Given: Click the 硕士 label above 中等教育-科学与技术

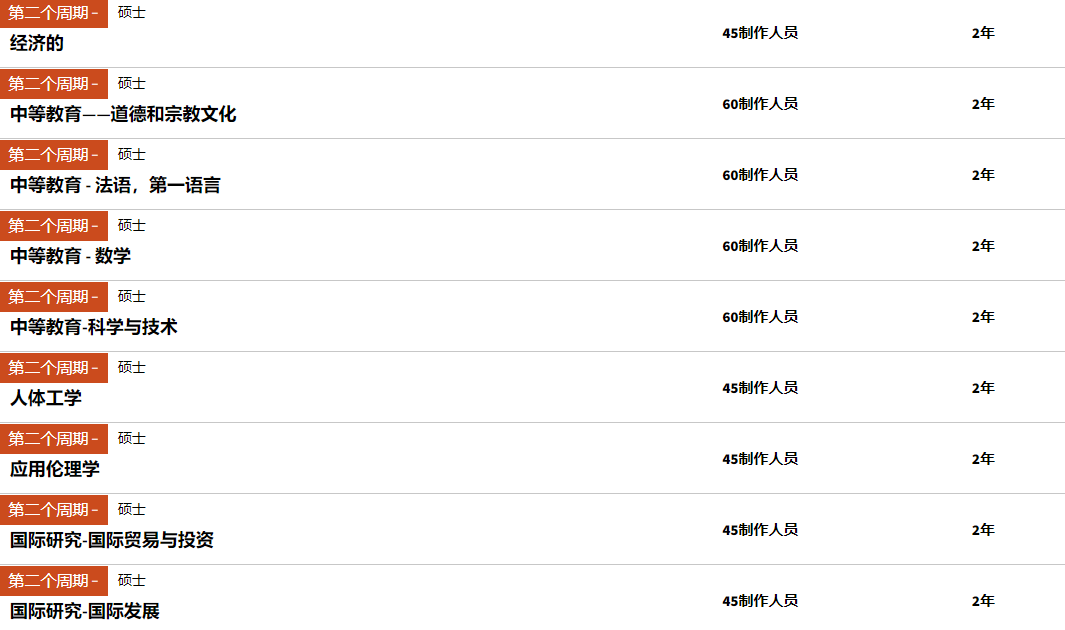Looking at the screenshot, I should (x=131, y=297).
